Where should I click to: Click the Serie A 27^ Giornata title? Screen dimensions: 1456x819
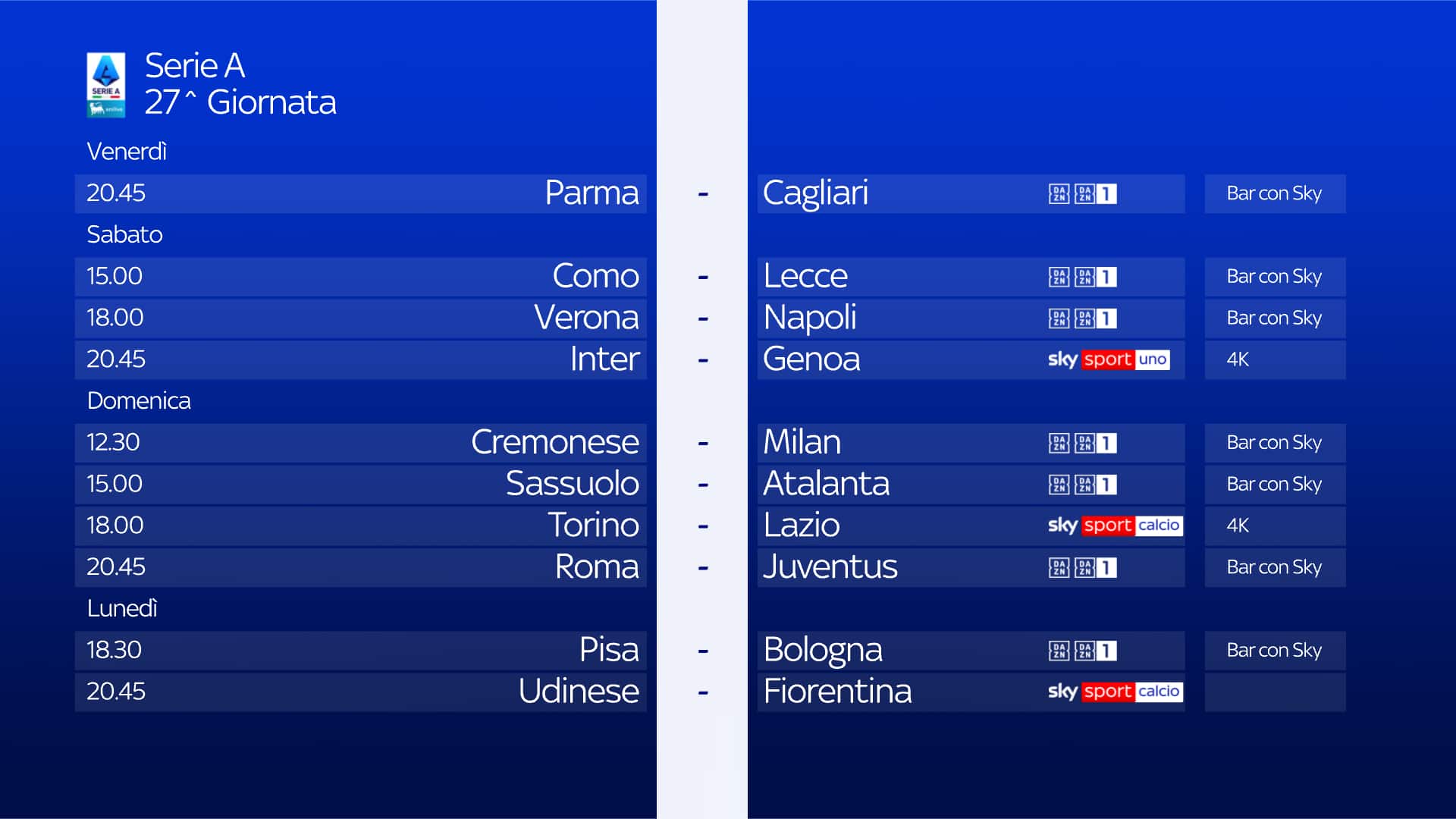240,84
